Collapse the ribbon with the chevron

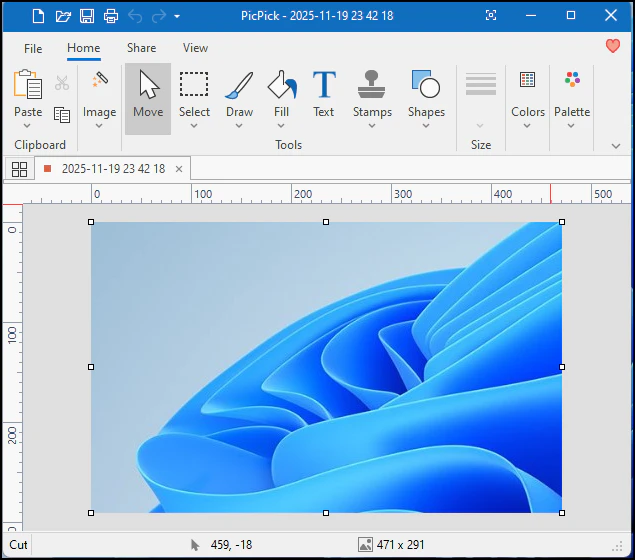point(616,146)
